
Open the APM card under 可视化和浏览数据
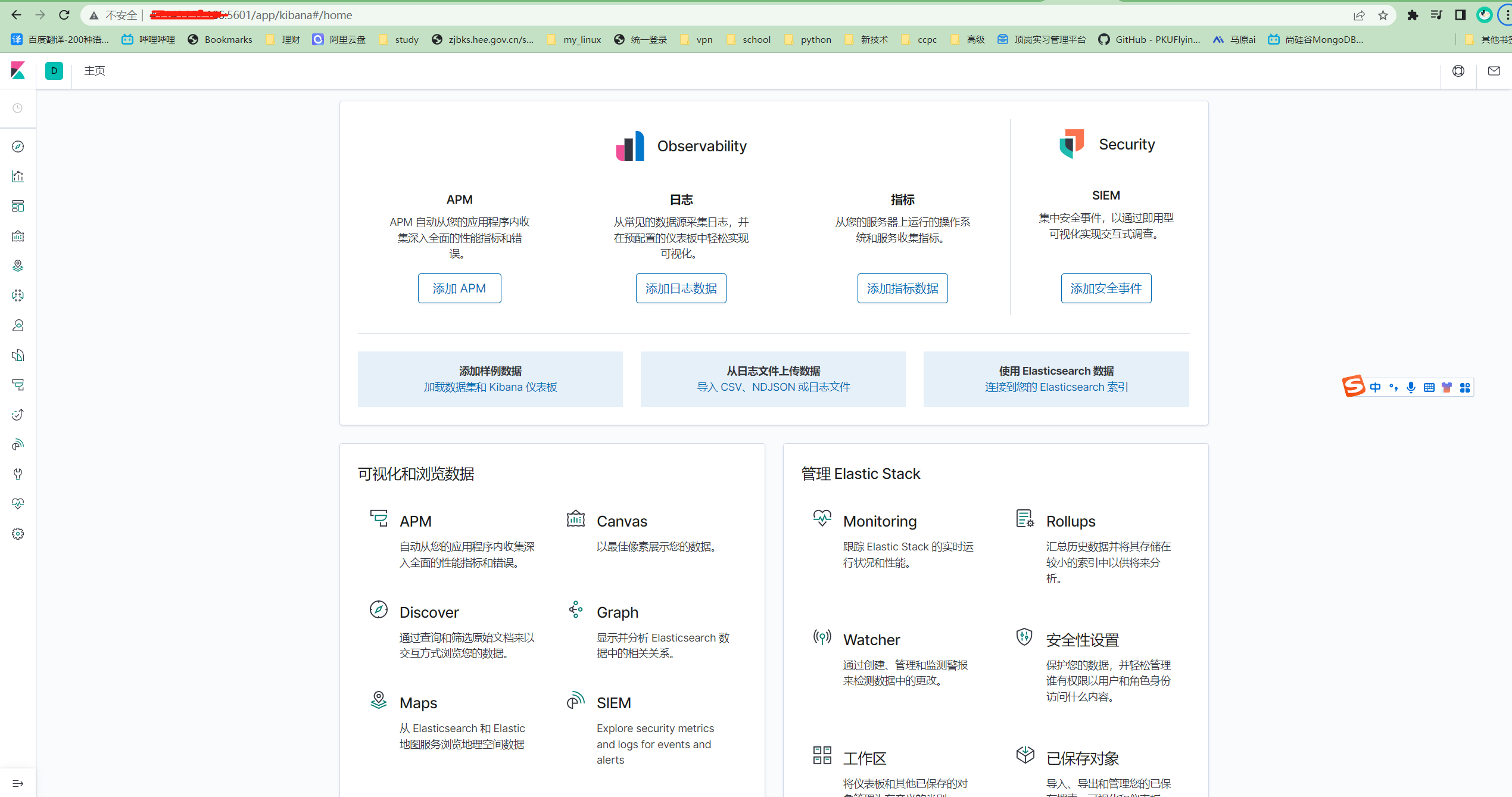click(453, 539)
